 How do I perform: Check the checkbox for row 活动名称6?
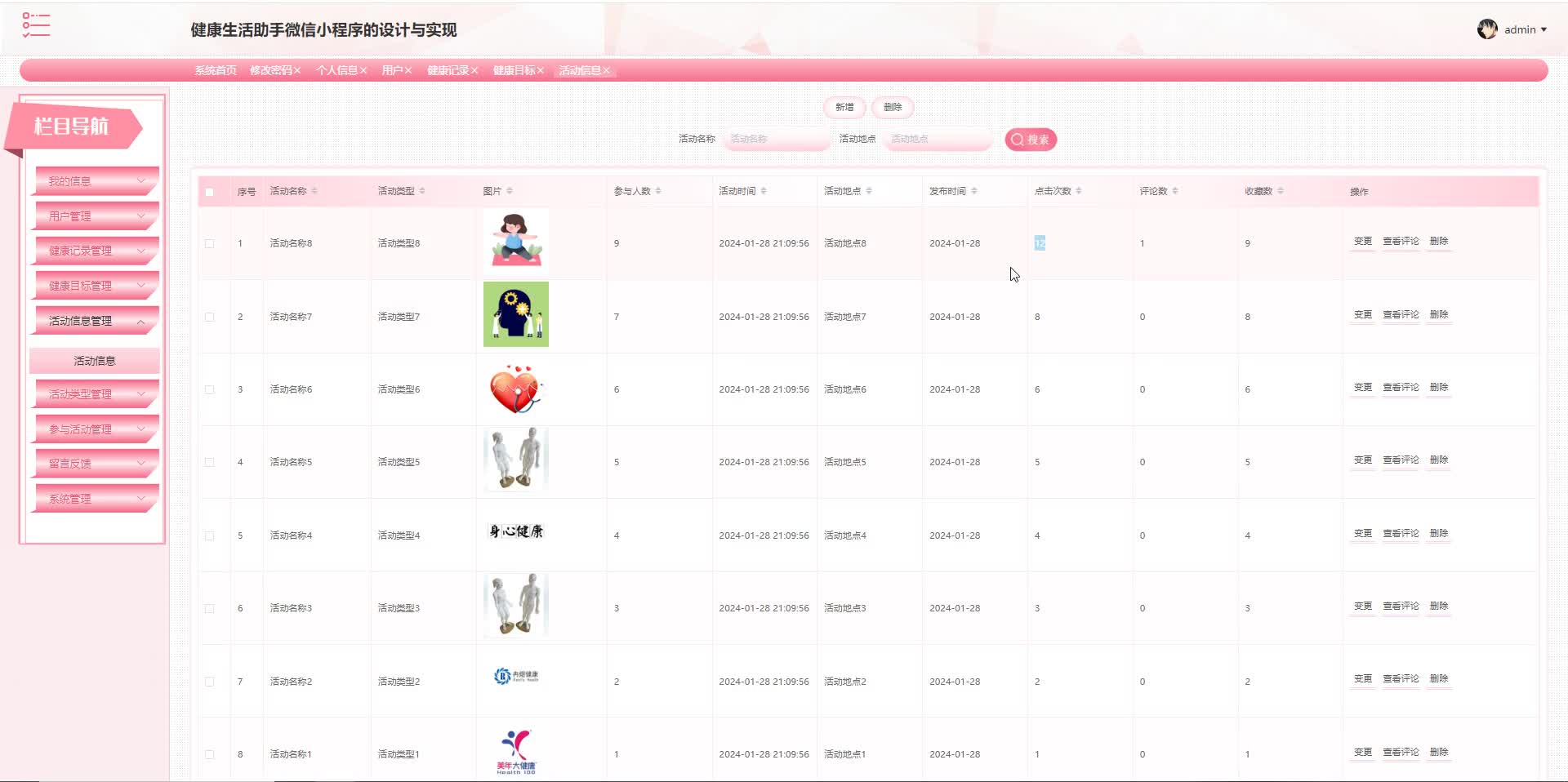210,389
